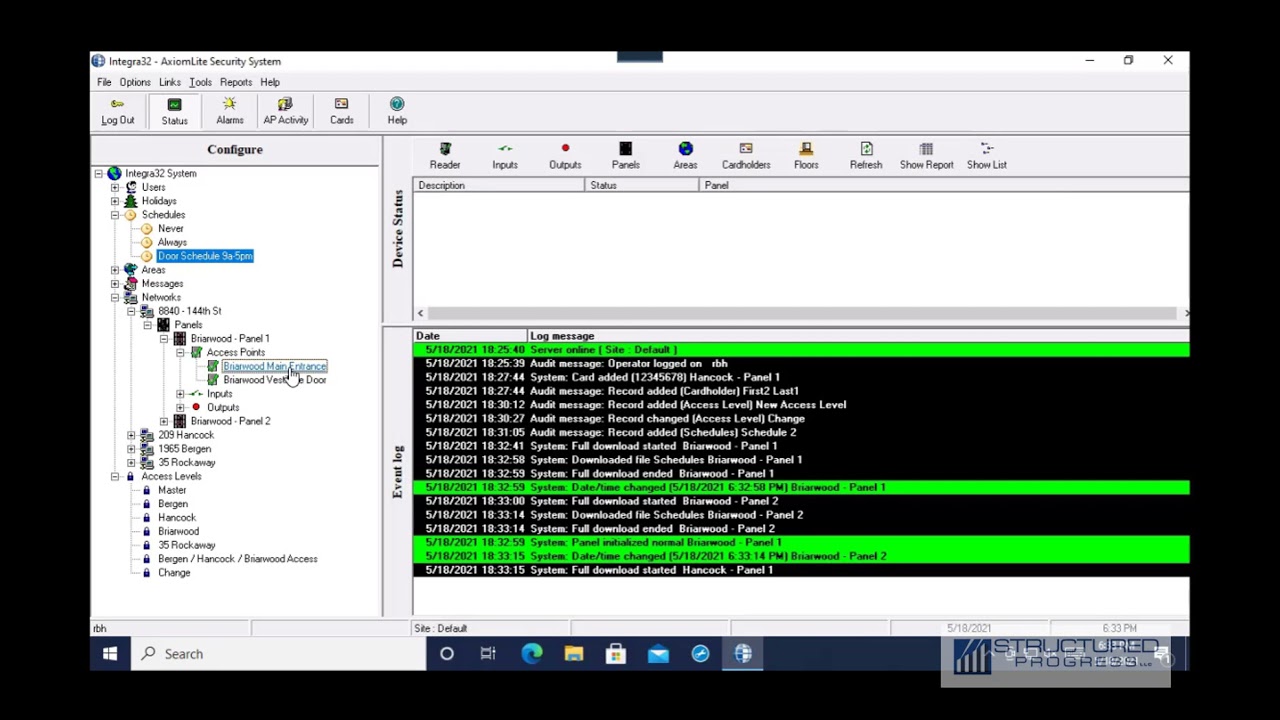1280x720 pixels.
Task: Select the Always schedule
Action: [172, 243]
